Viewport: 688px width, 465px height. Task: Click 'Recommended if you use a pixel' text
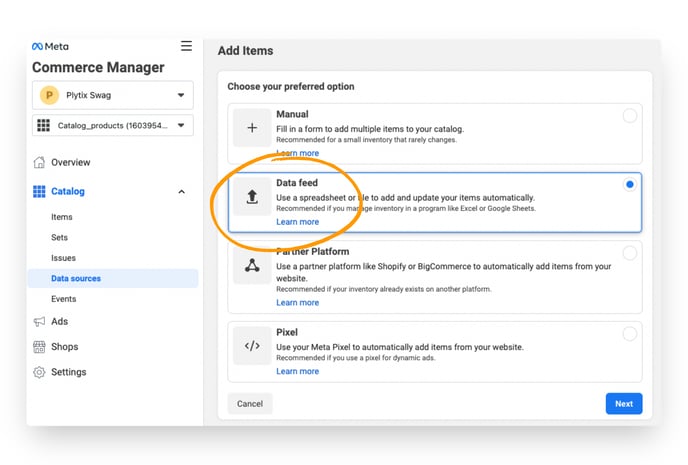355,358
